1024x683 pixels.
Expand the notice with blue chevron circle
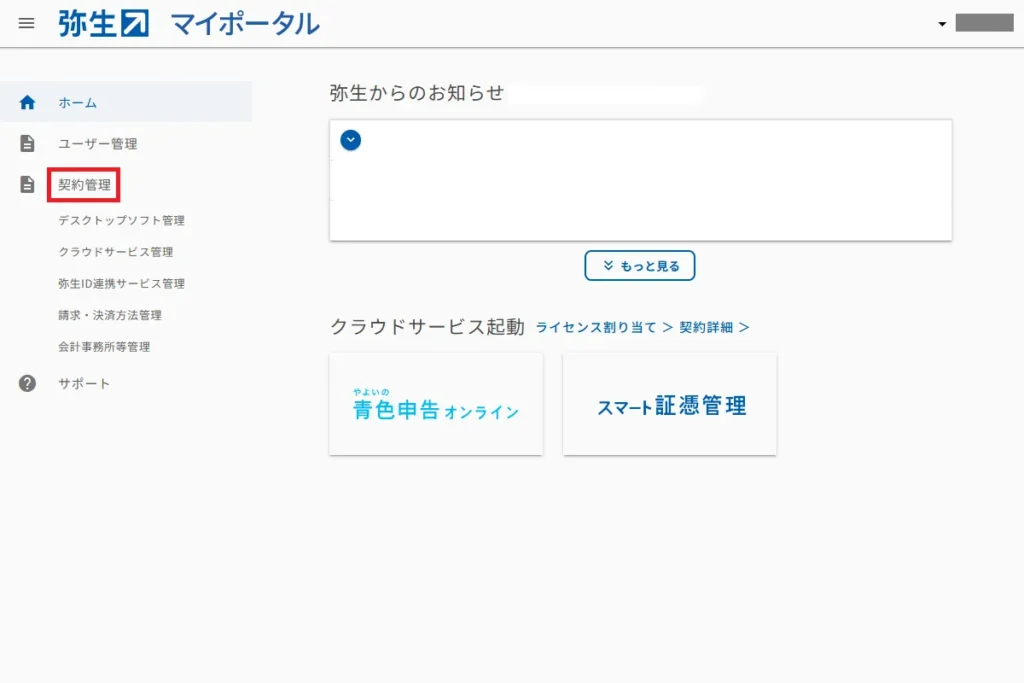click(x=351, y=140)
